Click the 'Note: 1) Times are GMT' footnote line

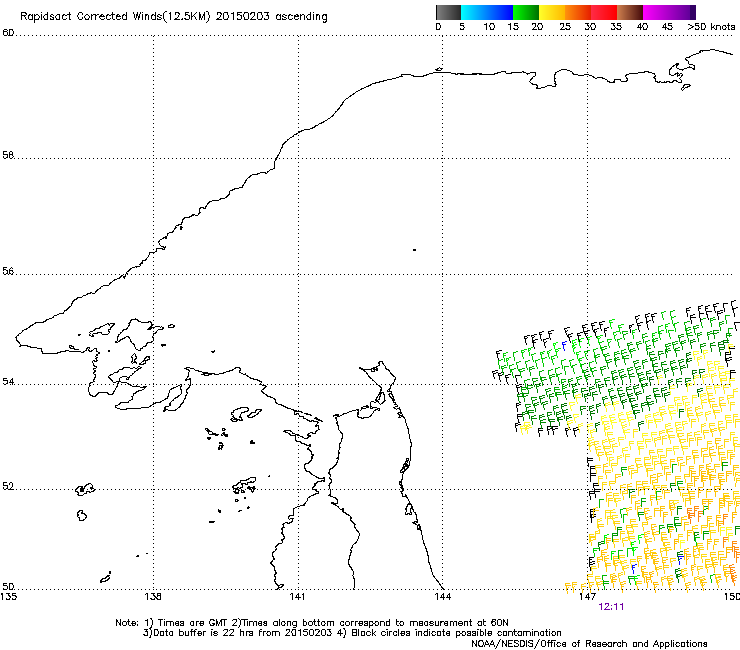312,623
